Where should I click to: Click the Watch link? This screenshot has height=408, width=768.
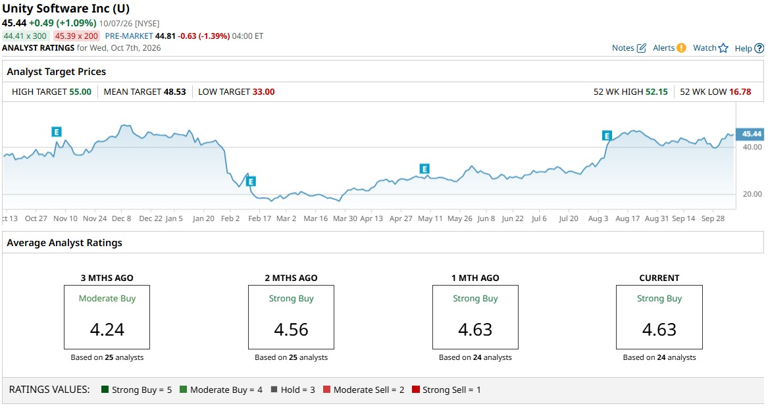point(705,48)
